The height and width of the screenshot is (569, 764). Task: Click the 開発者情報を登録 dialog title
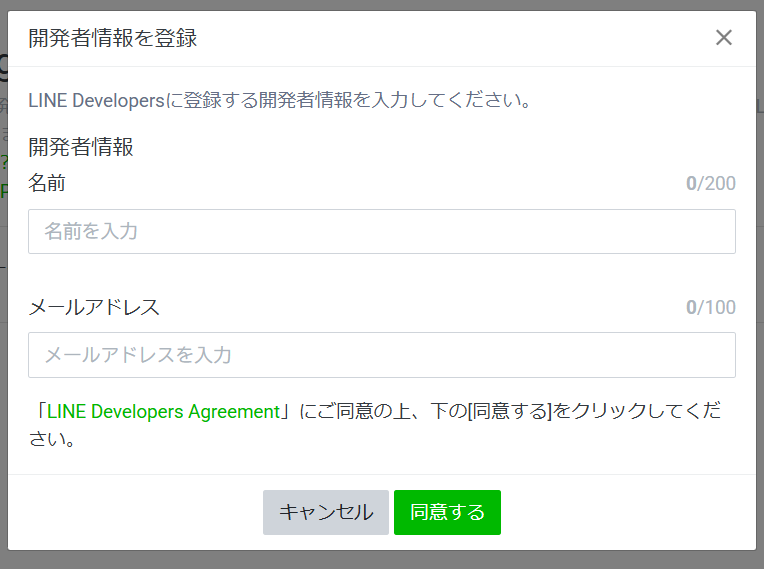point(112,39)
